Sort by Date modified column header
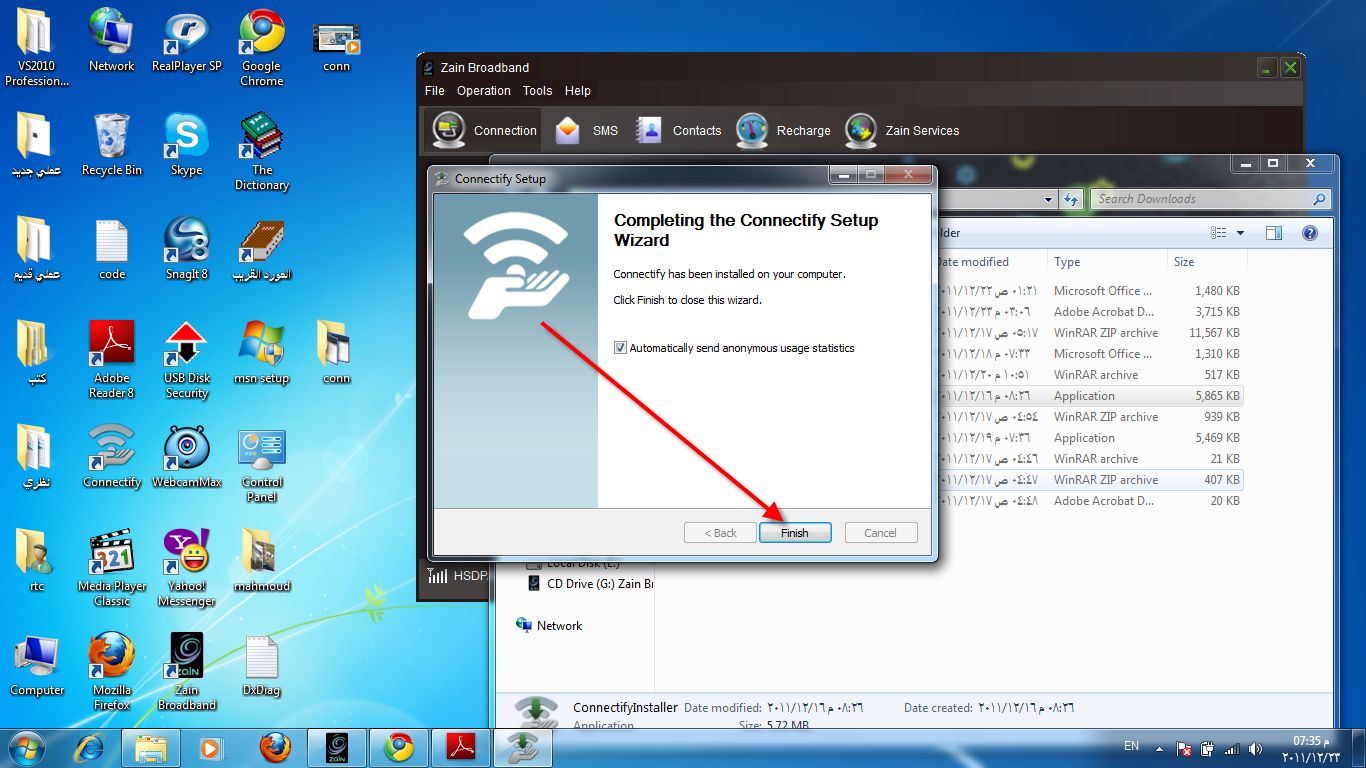Image resolution: width=1366 pixels, height=768 pixels. (988, 262)
